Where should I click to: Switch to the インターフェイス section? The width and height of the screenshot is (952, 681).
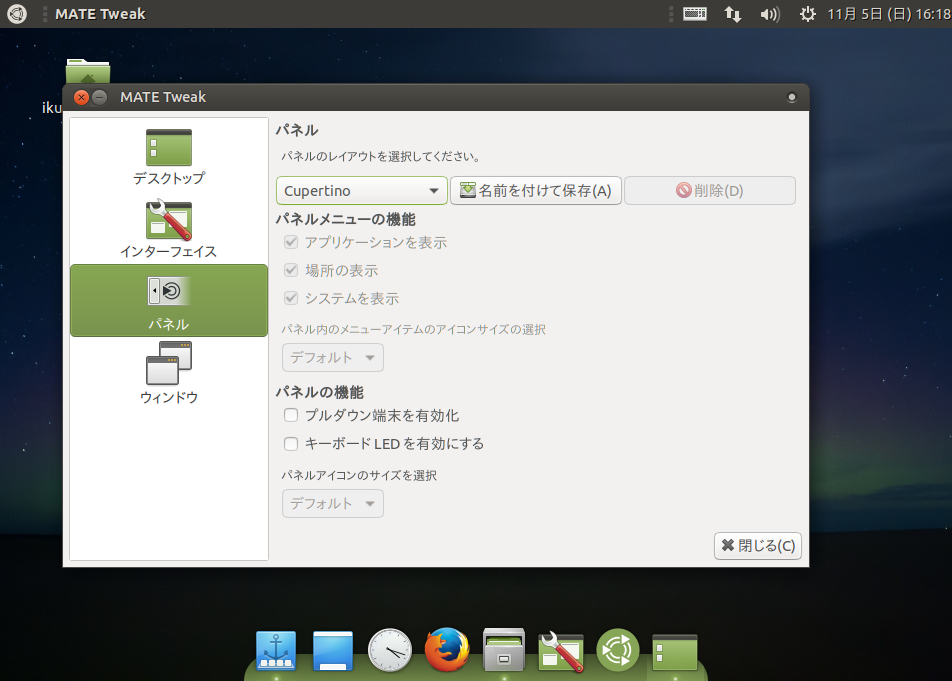click(169, 228)
